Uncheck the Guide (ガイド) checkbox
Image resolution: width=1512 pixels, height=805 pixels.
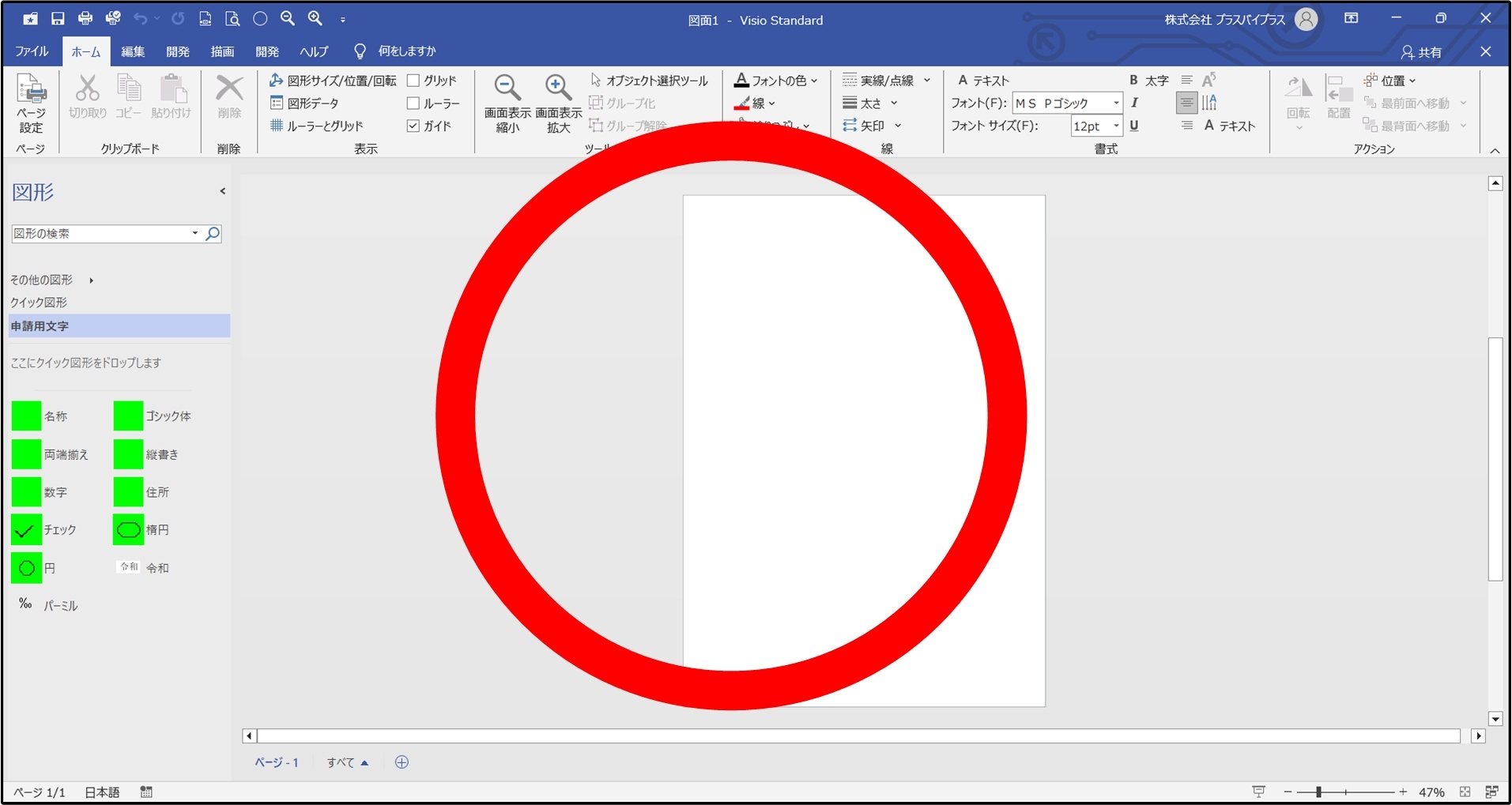click(x=413, y=126)
